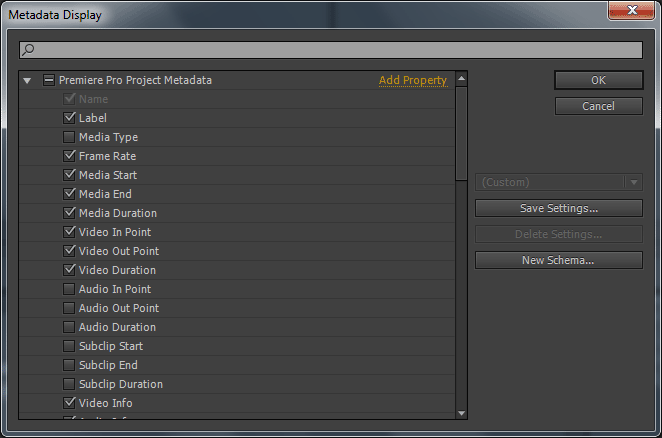Check the Subclip Start checkbox
662x438 pixels.
pos(69,346)
